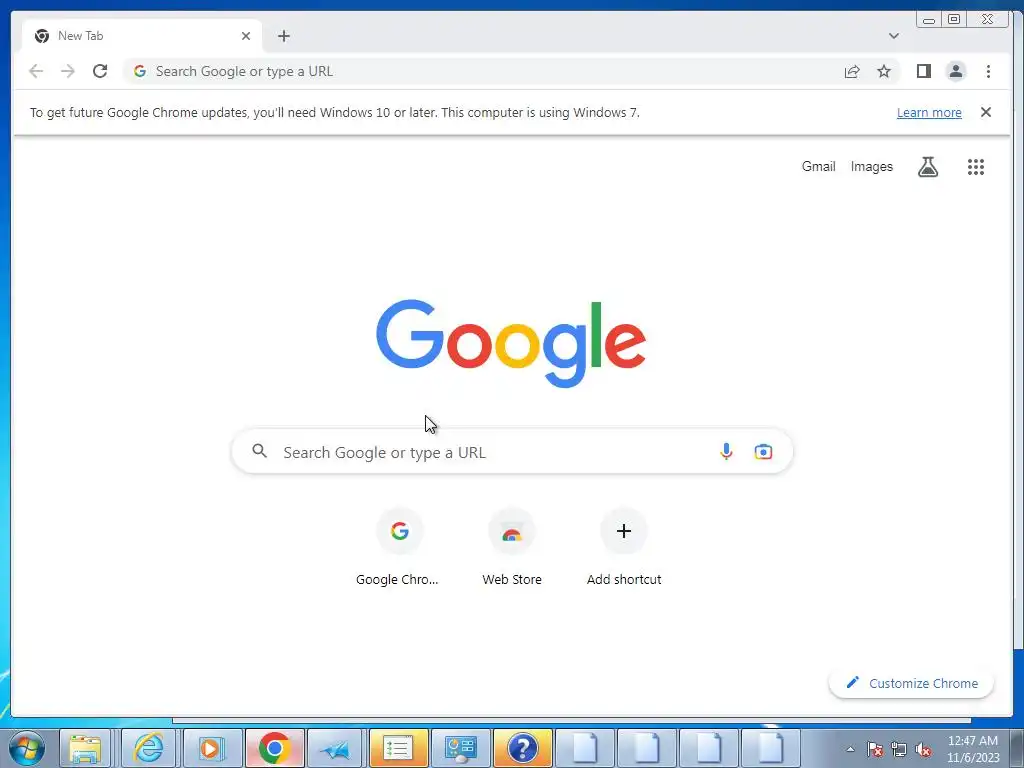Launch Internet Explorer from taskbar

[x=148, y=748]
